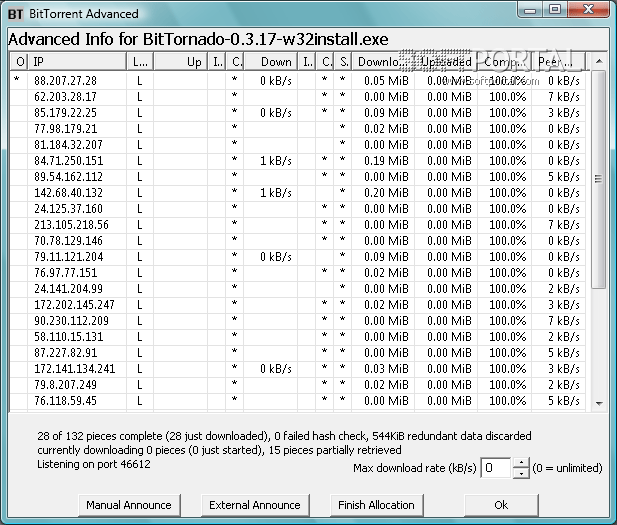Viewport: 617px width, 525px height.
Task: Minimize the BitTorrent Advanced window
Action: point(530,10)
